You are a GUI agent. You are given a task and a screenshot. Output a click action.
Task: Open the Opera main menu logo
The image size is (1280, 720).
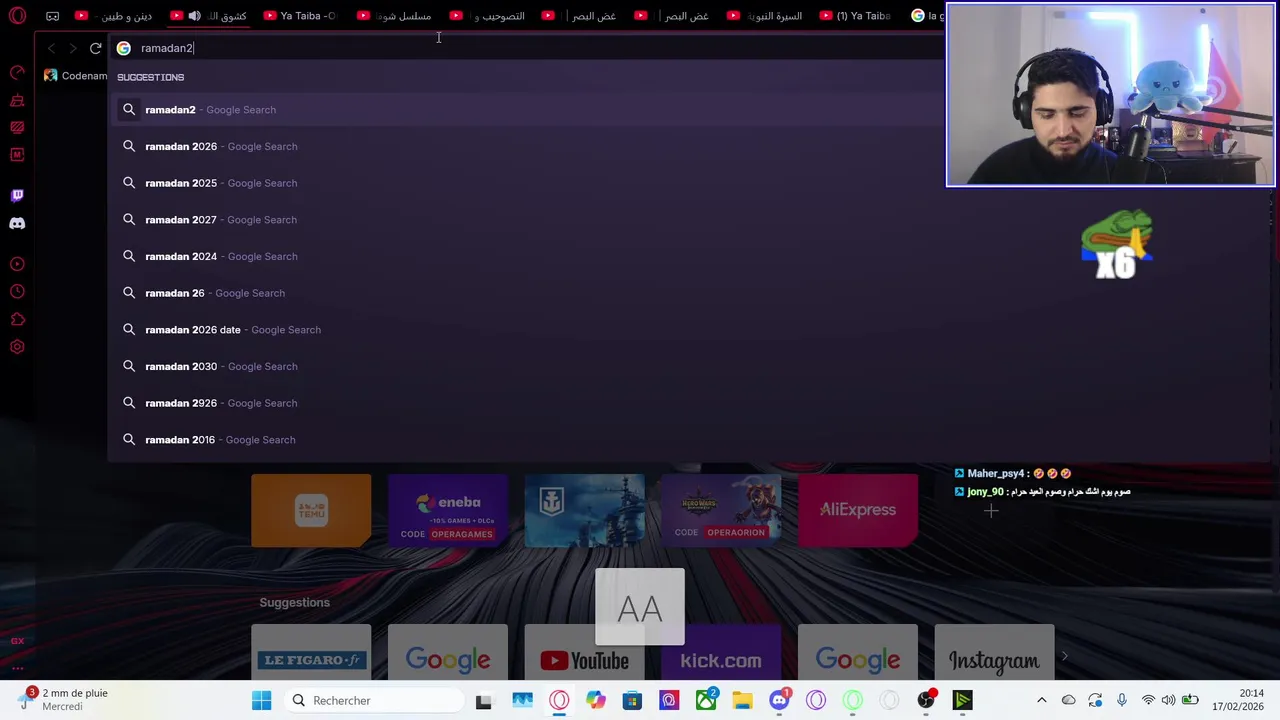[x=17, y=16]
